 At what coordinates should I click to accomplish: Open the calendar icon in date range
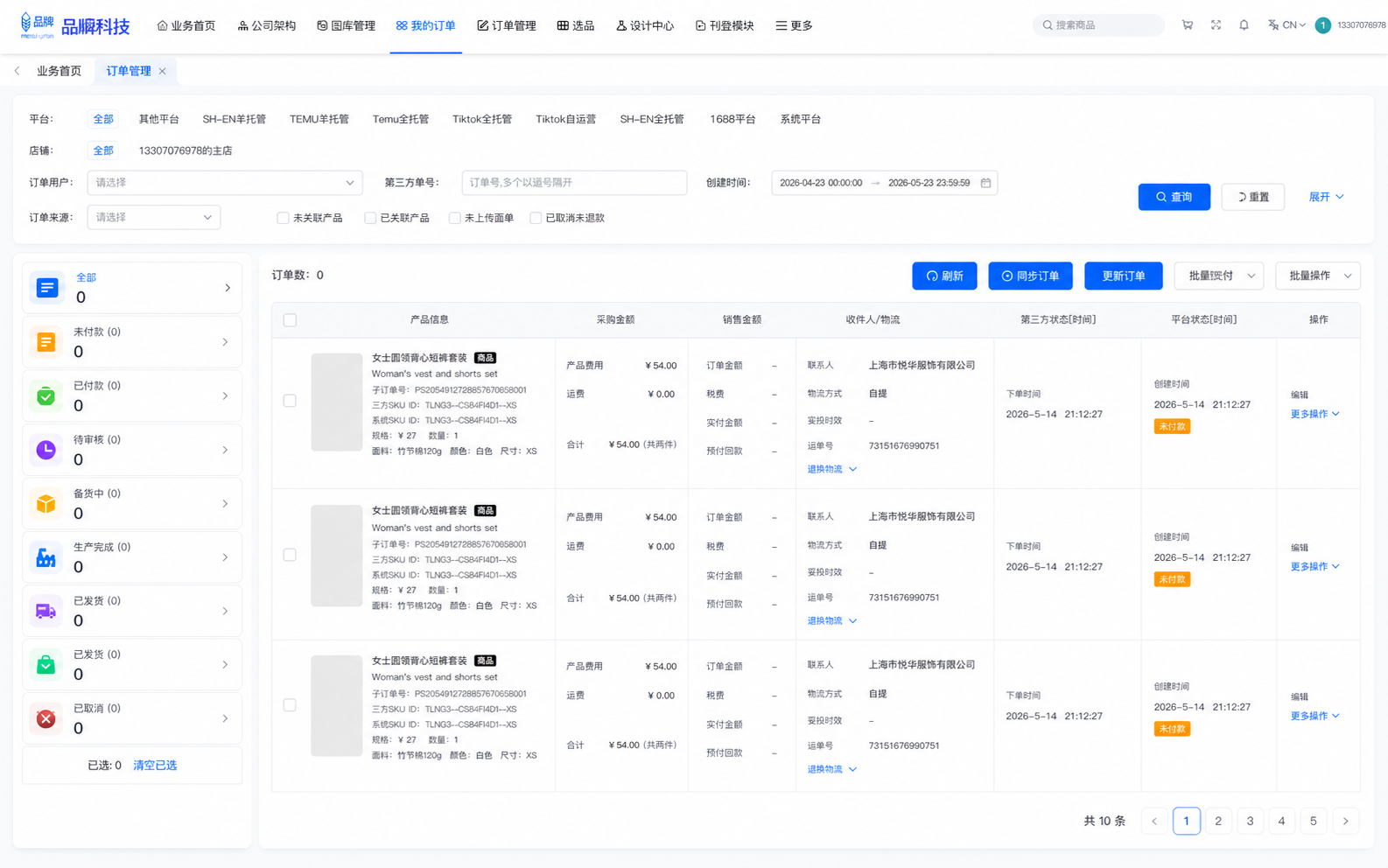coord(985,183)
